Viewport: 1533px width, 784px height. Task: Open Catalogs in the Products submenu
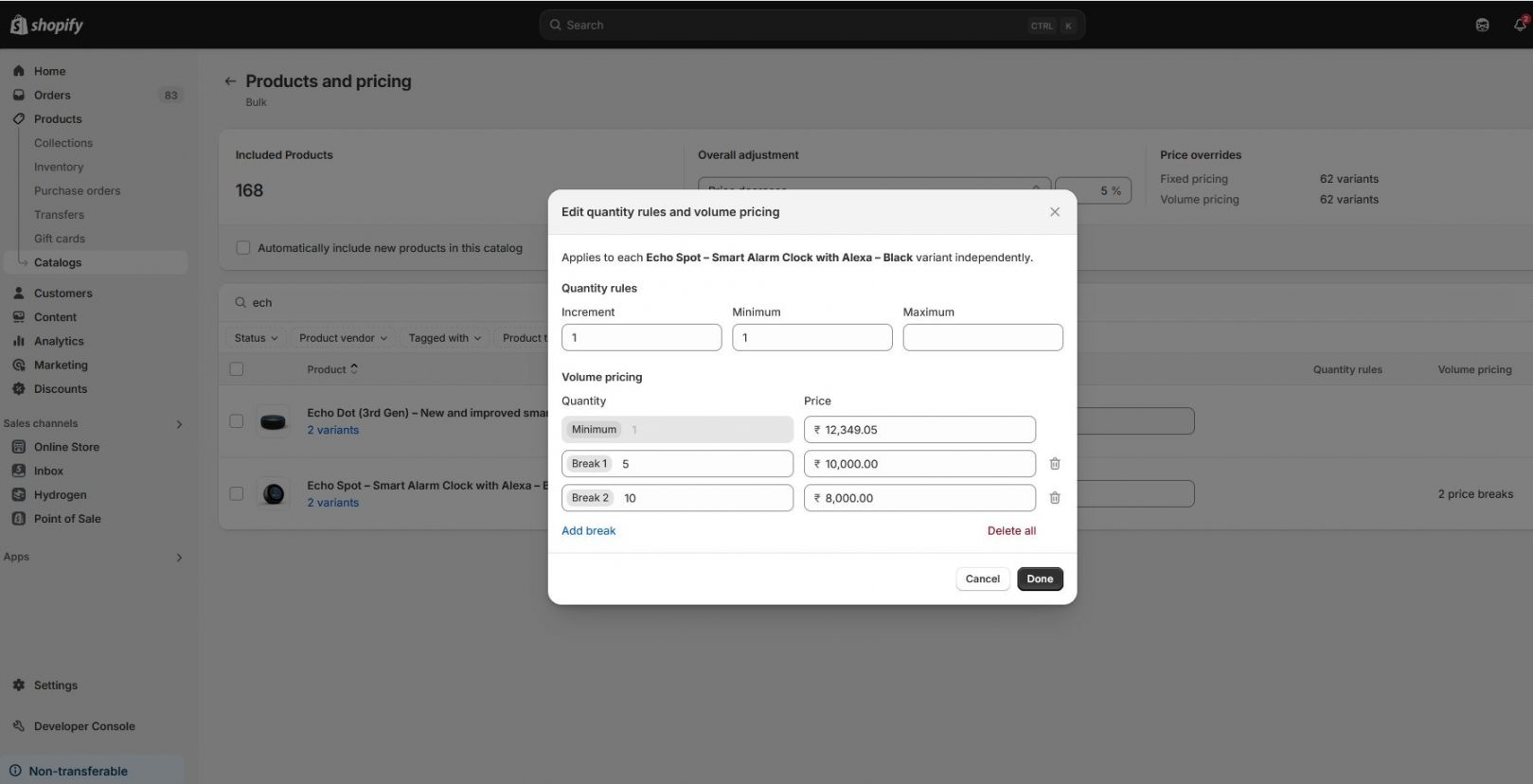pyautogui.click(x=58, y=262)
